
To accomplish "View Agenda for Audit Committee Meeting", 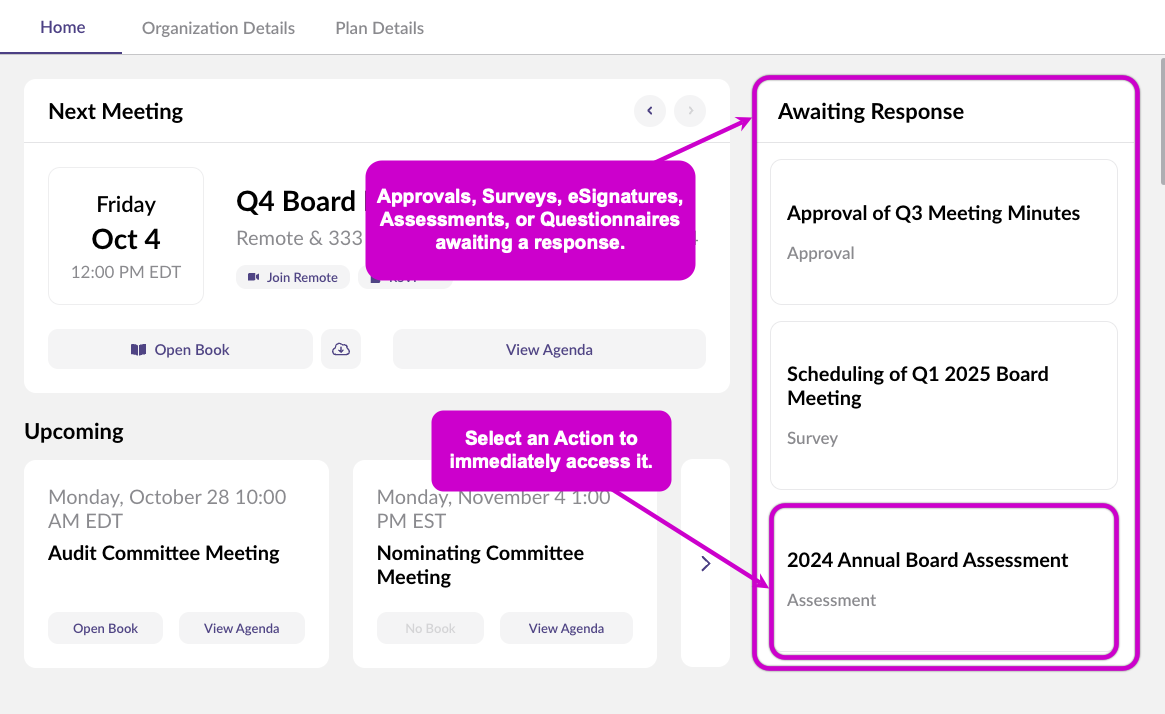I will (x=241, y=628).
